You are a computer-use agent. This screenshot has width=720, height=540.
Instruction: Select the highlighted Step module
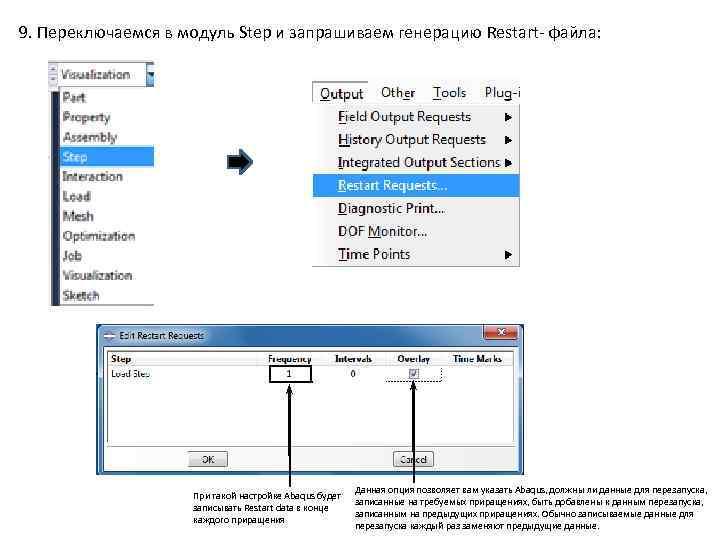[x=107, y=157]
